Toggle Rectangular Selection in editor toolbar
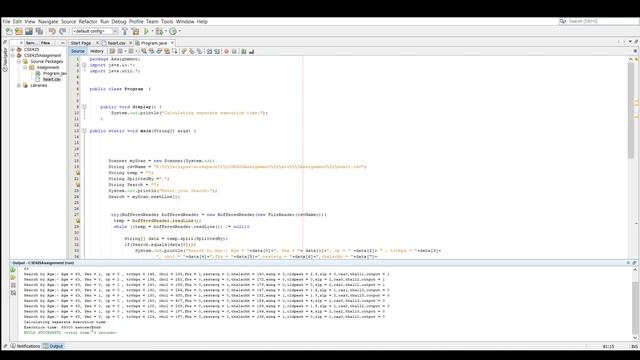 175,51
